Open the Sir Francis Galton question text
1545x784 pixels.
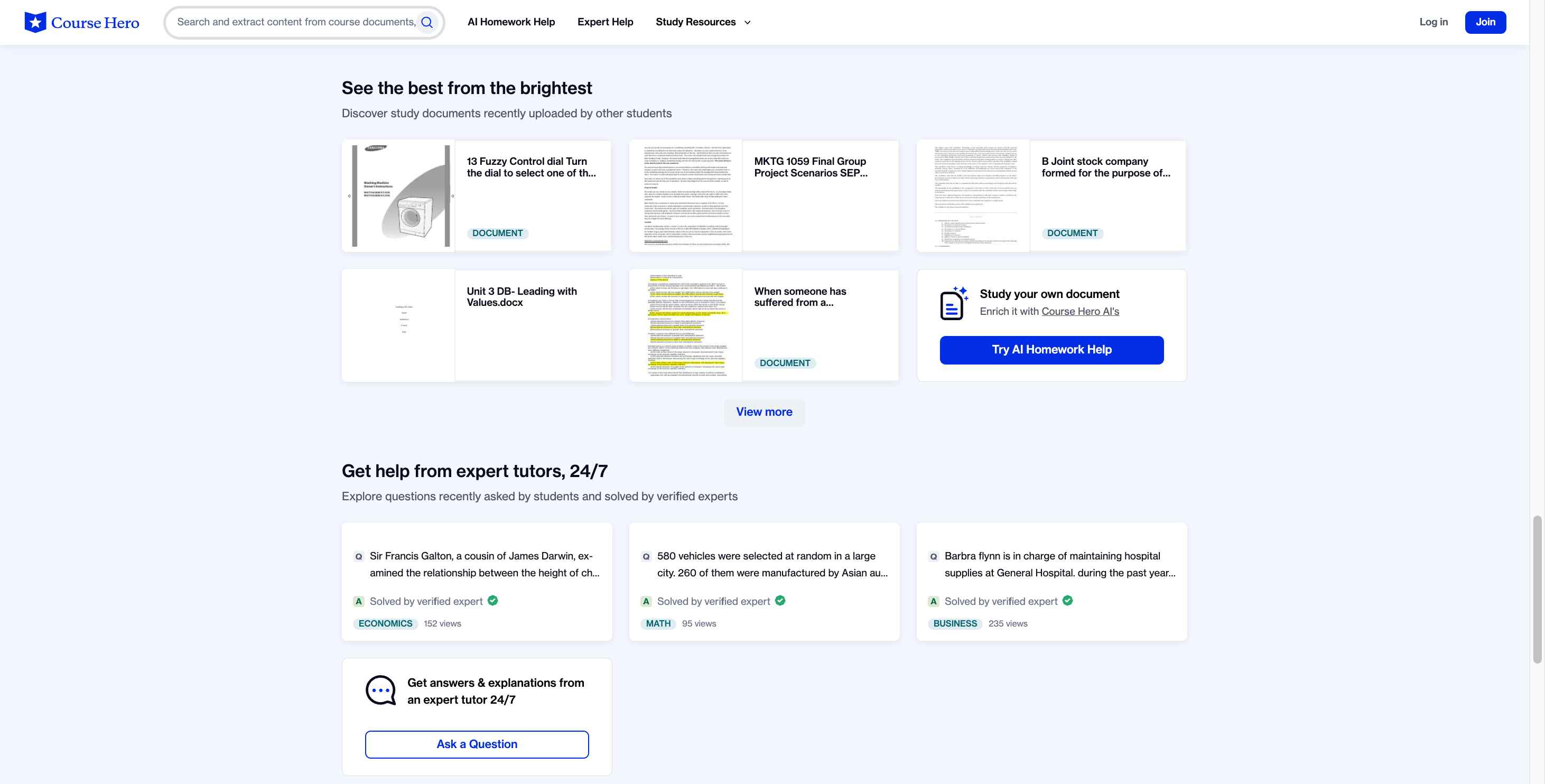[485, 564]
